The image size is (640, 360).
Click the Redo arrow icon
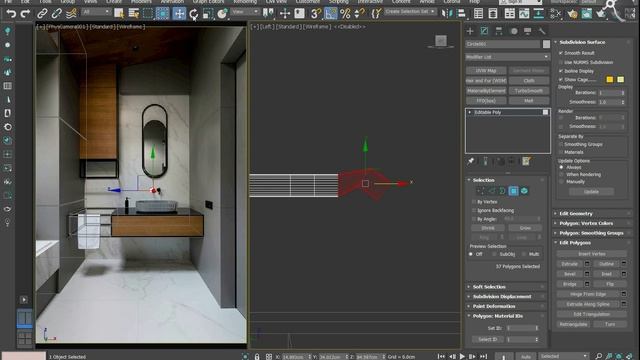tap(25, 13)
